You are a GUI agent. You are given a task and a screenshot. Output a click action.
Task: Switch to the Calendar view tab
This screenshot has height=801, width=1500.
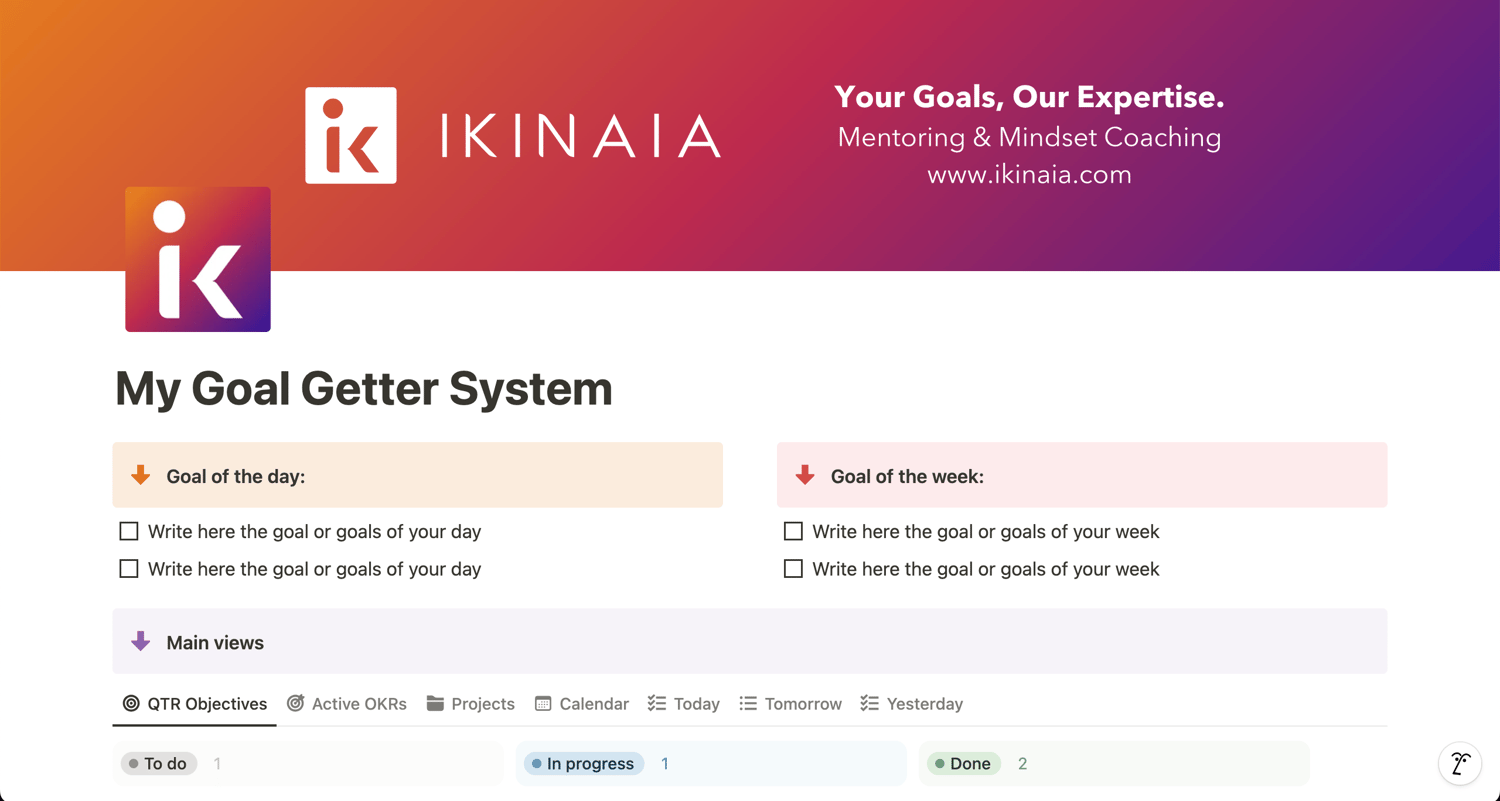coord(582,704)
